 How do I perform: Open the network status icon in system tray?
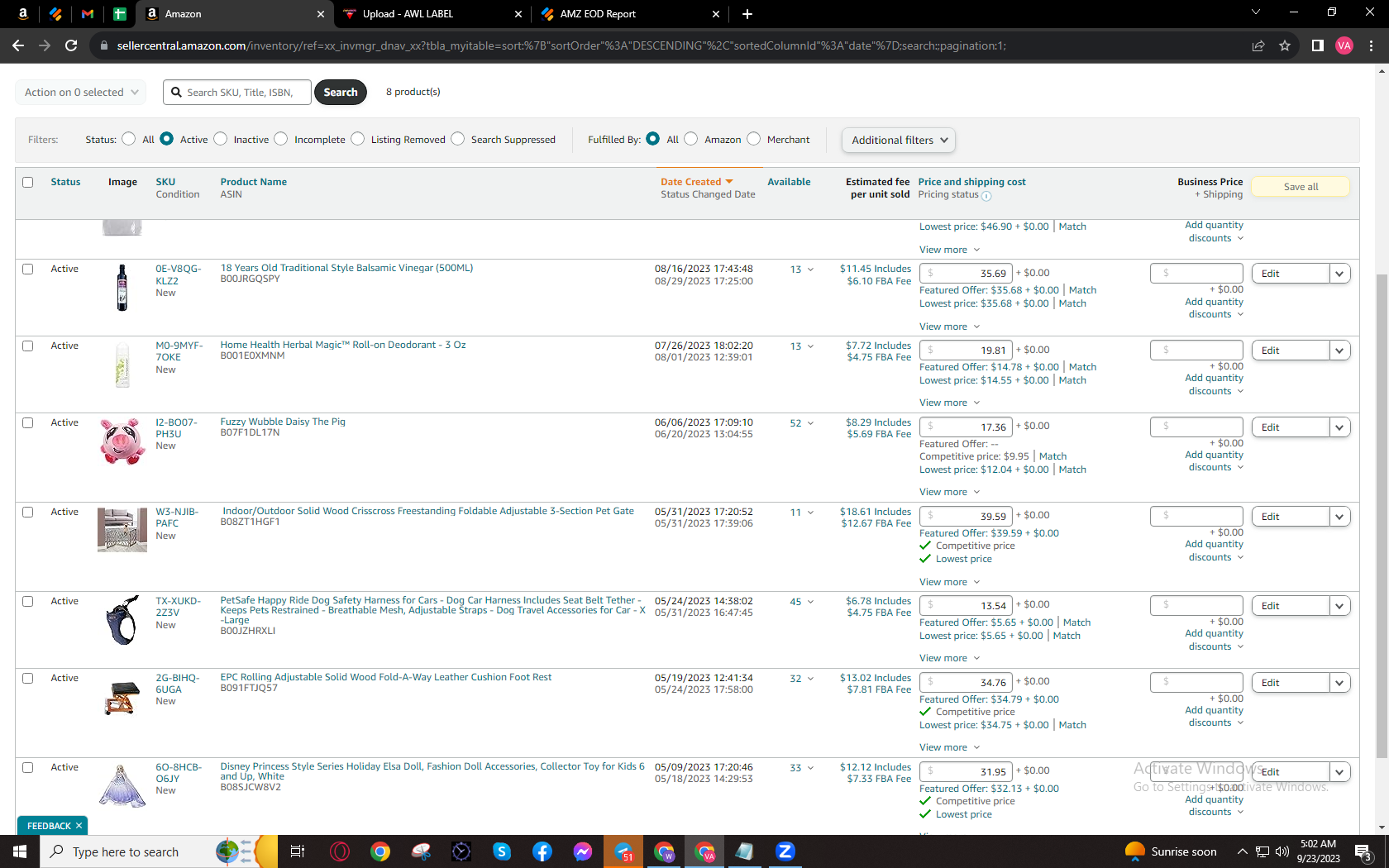pos(1263,851)
